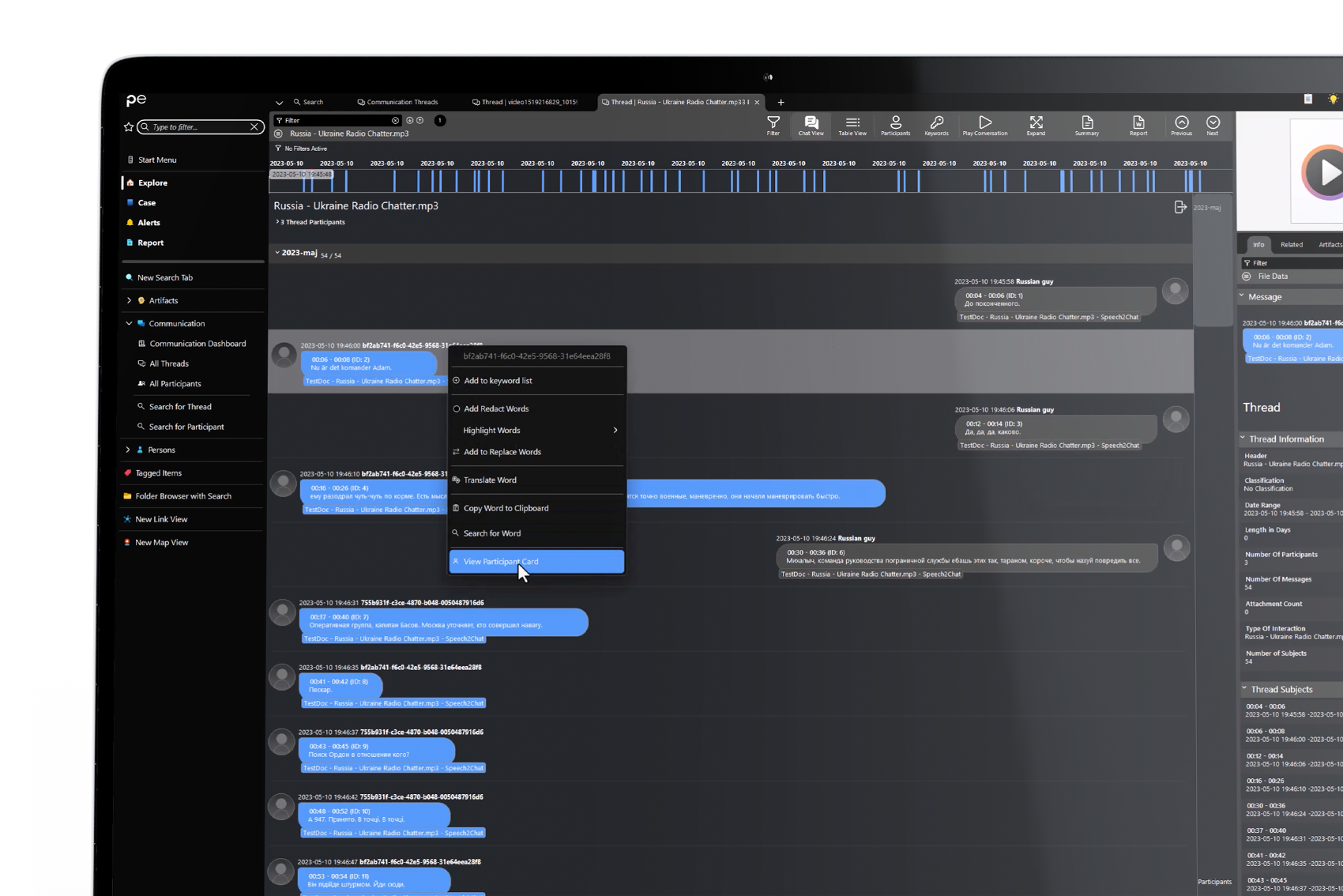Open All Participants in the sidebar
Image resolution: width=1343 pixels, height=896 pixels.
pos(175,384)
